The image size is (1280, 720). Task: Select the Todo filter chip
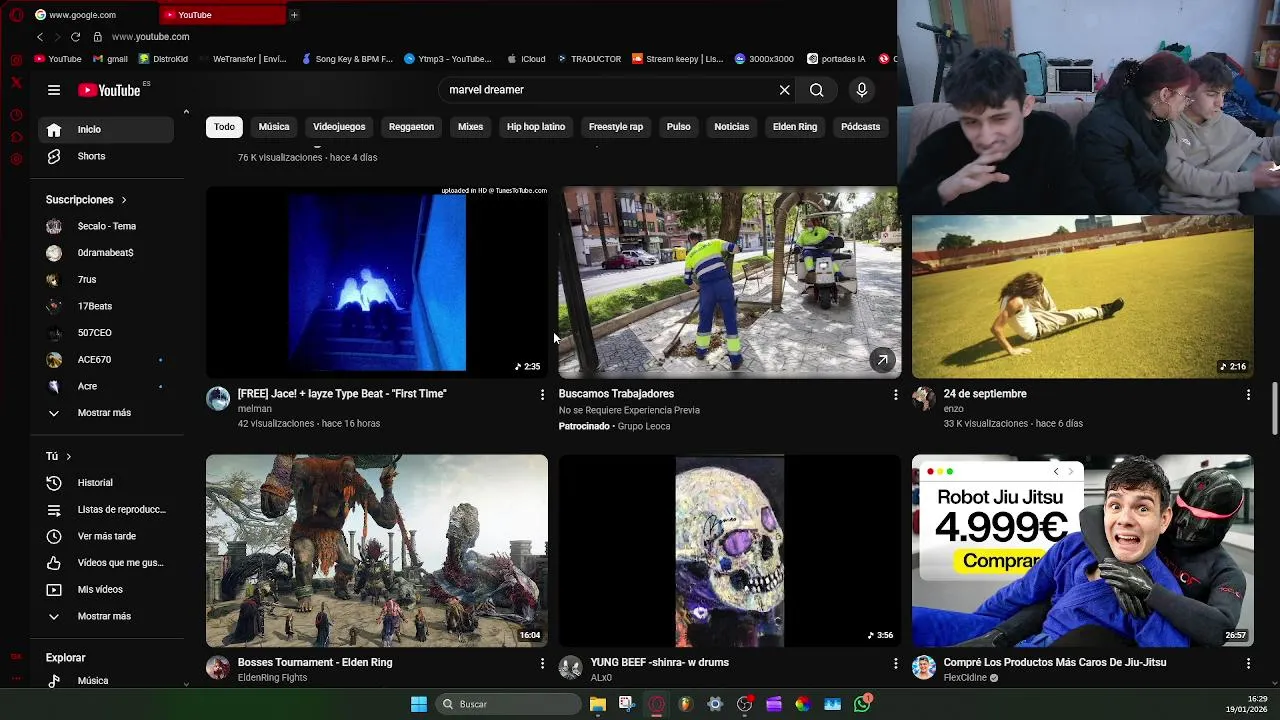coord(224,127)
